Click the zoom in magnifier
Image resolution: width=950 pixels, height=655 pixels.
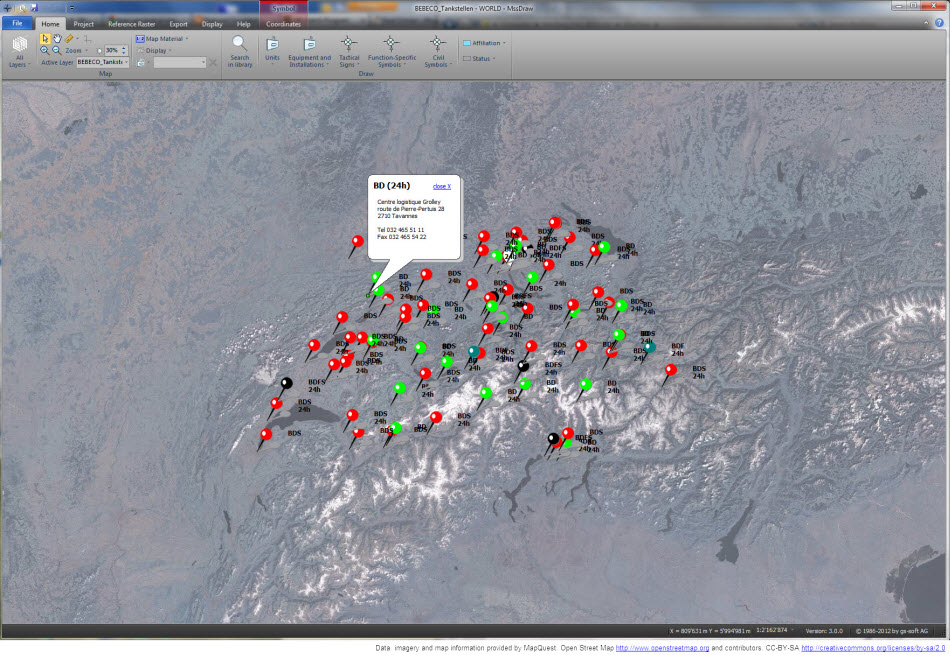point(45,50)
